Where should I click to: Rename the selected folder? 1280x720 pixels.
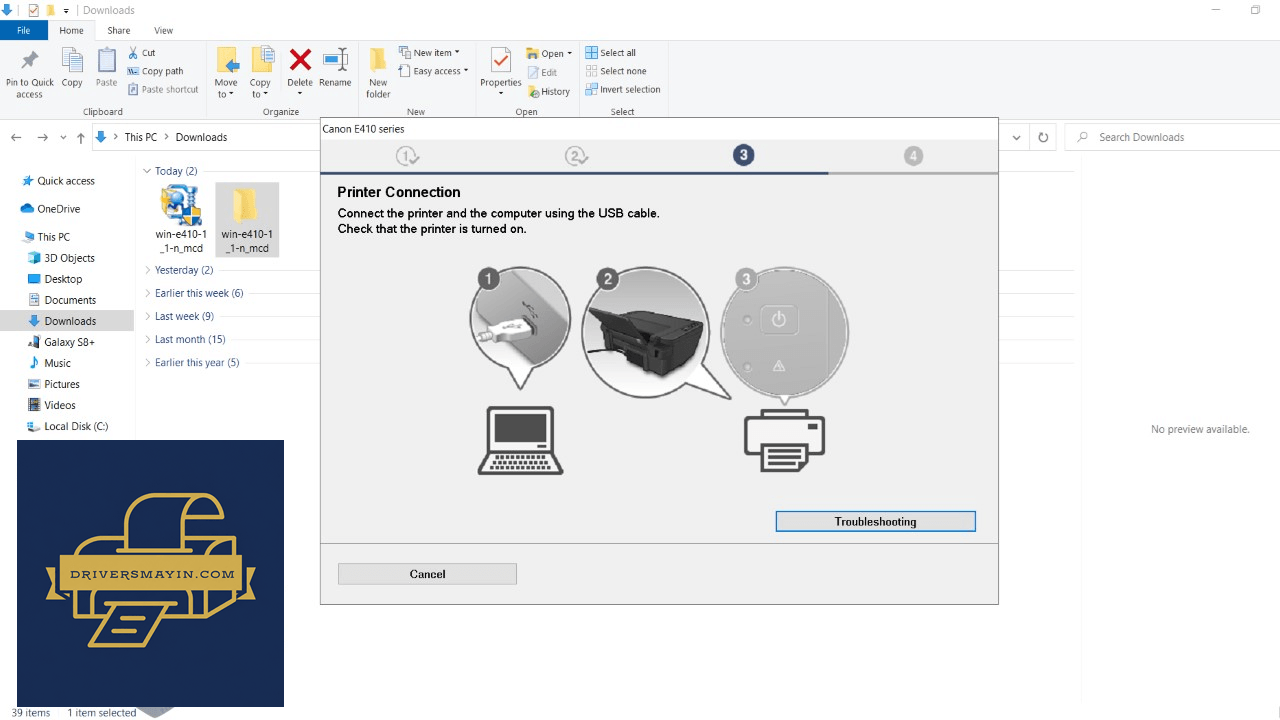pyautogui.click(x=335, y=68)
